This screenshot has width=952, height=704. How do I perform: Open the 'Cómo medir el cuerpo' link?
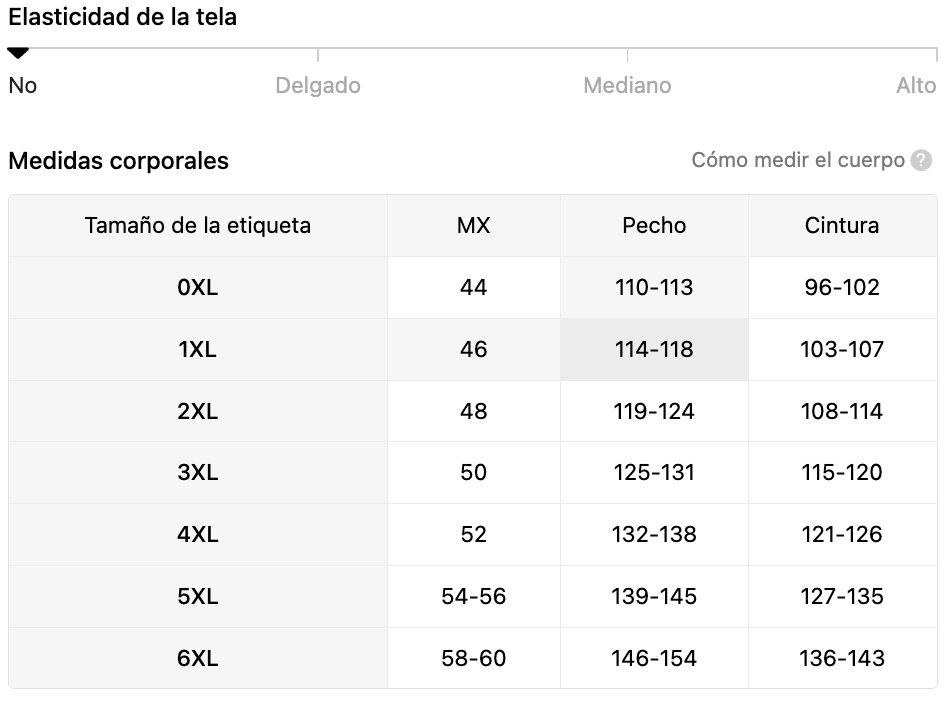(x=798, y=160)
